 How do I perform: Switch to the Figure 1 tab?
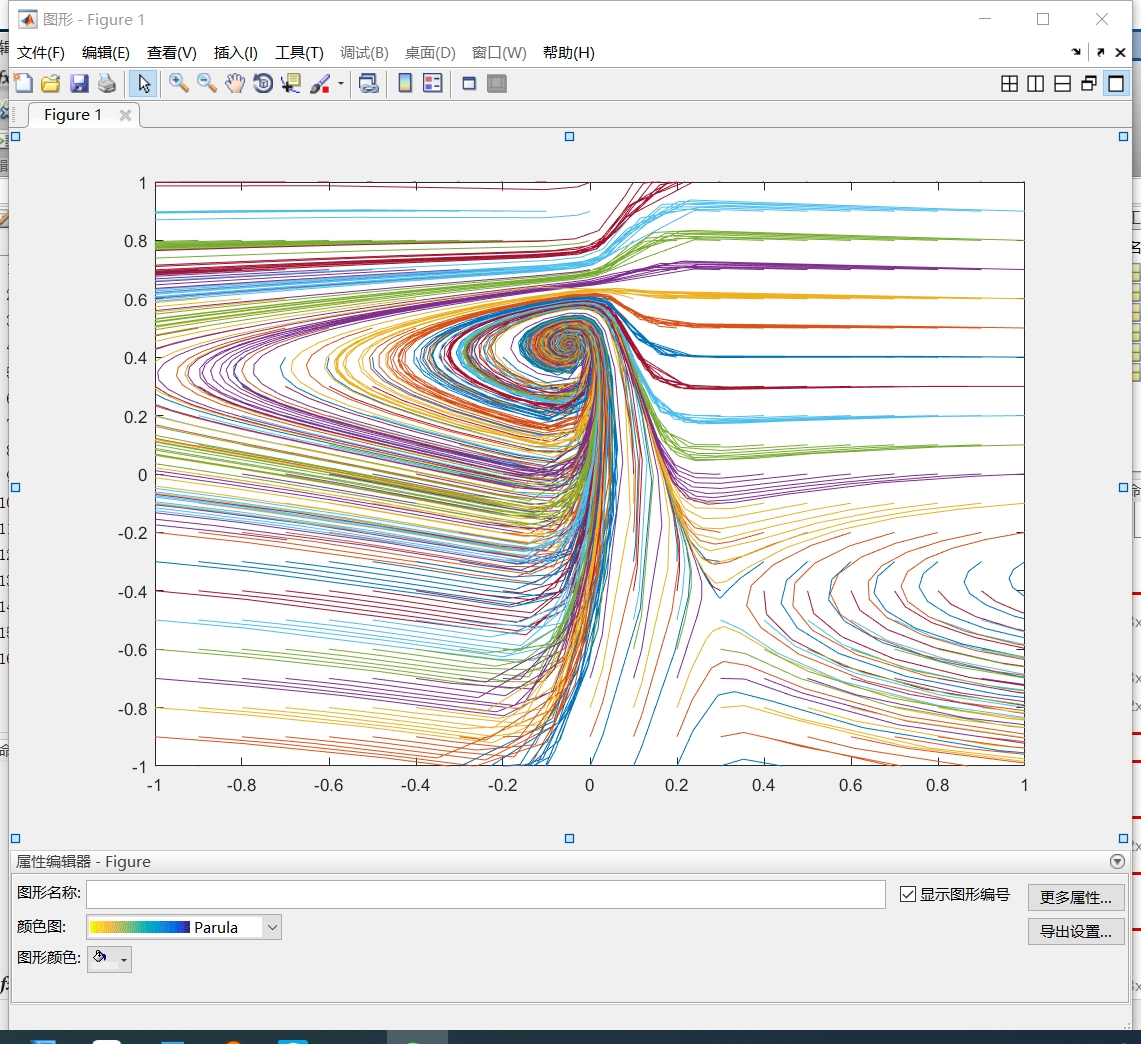pyautogui.click(x=73, y=115)
